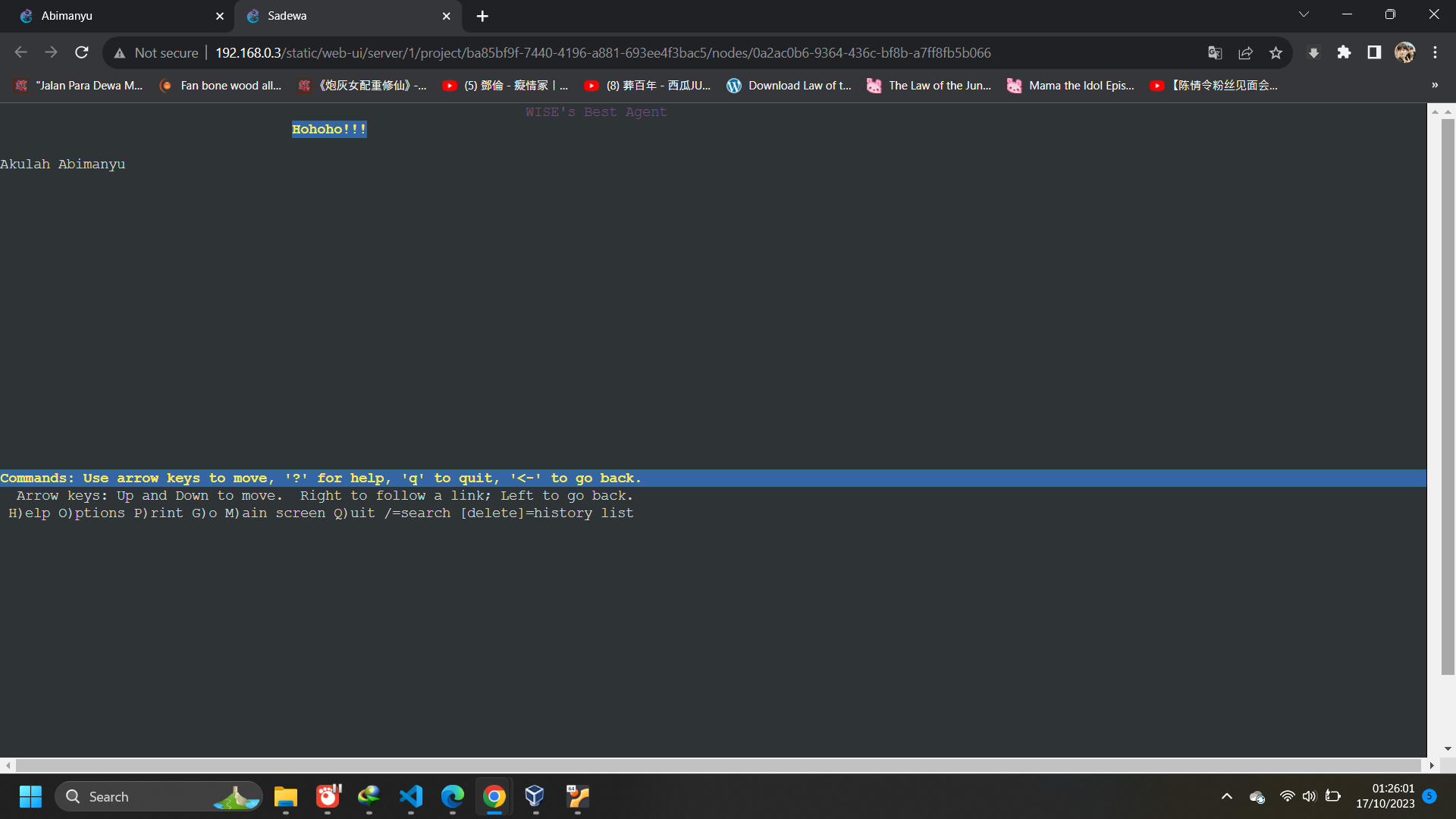Show hidden system tray icons

pos(1226,796)
